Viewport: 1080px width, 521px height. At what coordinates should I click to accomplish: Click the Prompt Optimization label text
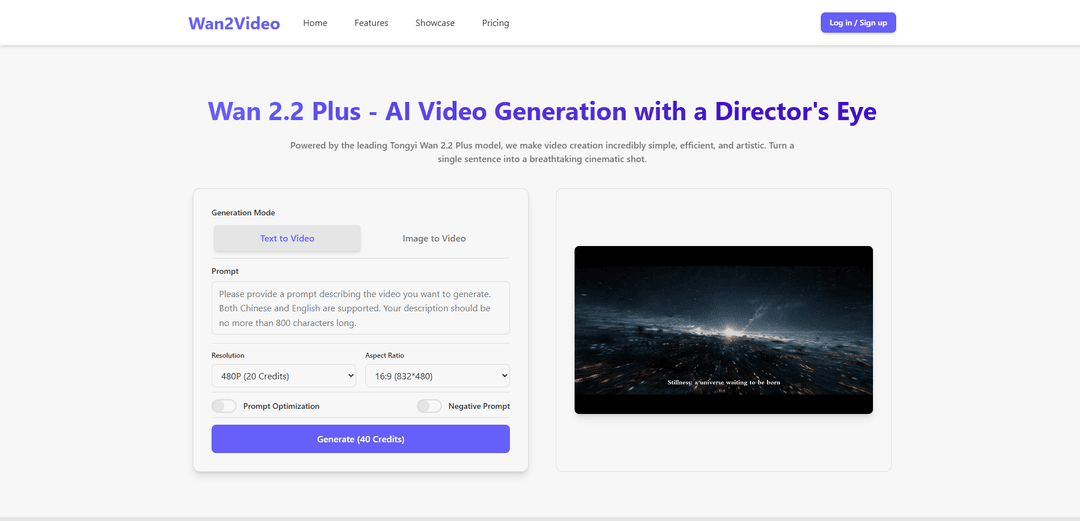point(281,406)
